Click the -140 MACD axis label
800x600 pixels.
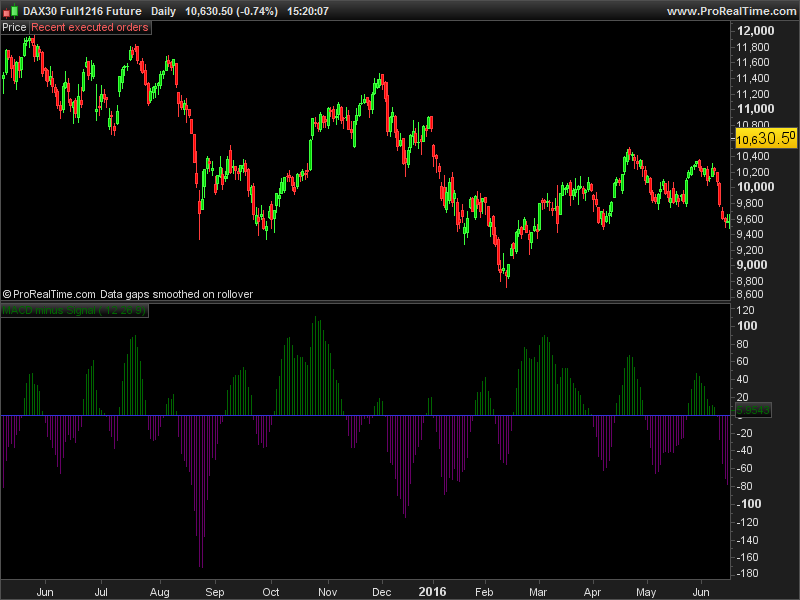click(747, 540)
